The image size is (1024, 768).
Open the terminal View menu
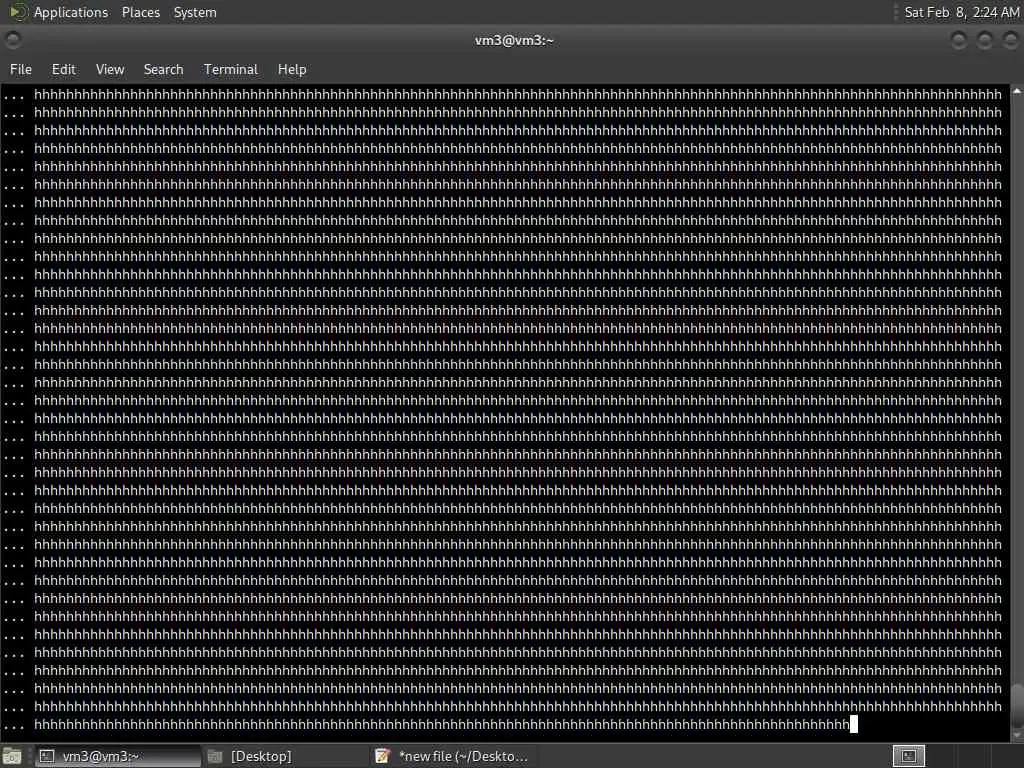click(110, 69)
